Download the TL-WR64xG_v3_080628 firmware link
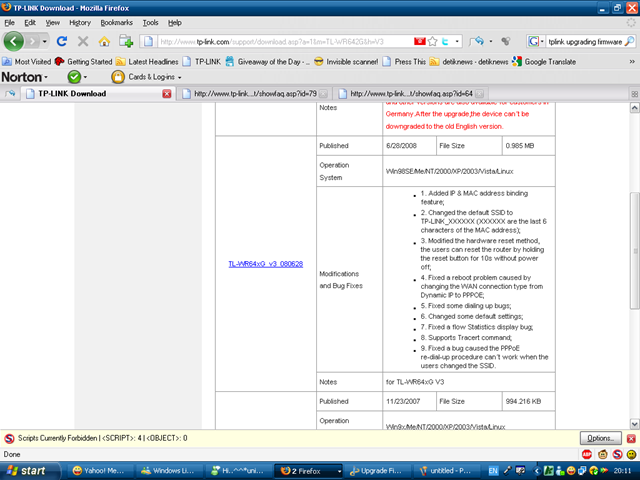The image size is (640, 480). click(x=267, y=264)
